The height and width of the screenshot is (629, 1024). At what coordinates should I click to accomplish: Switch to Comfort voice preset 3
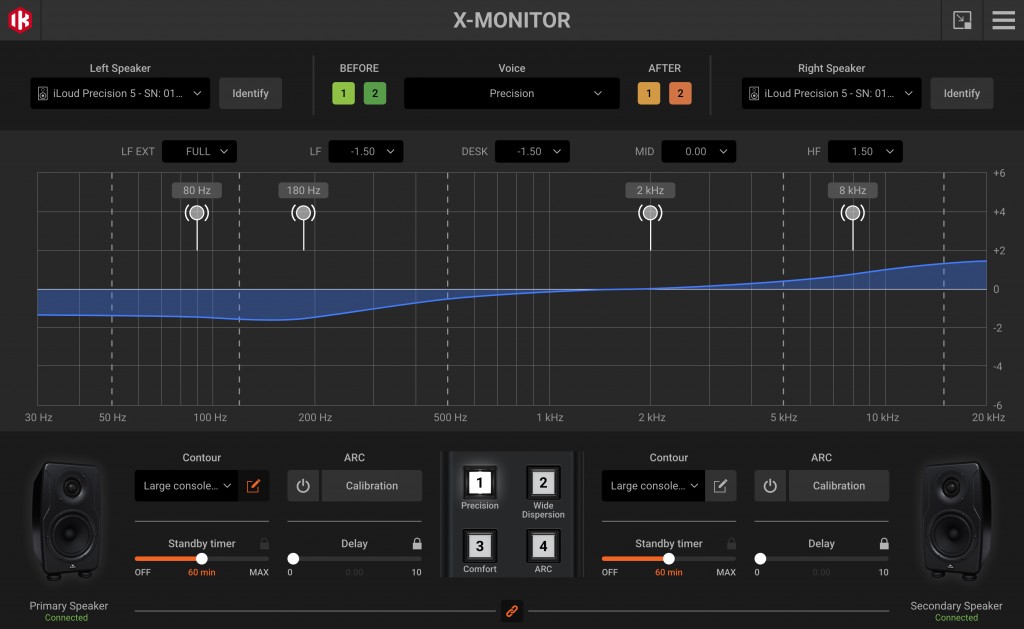(480, 547)
